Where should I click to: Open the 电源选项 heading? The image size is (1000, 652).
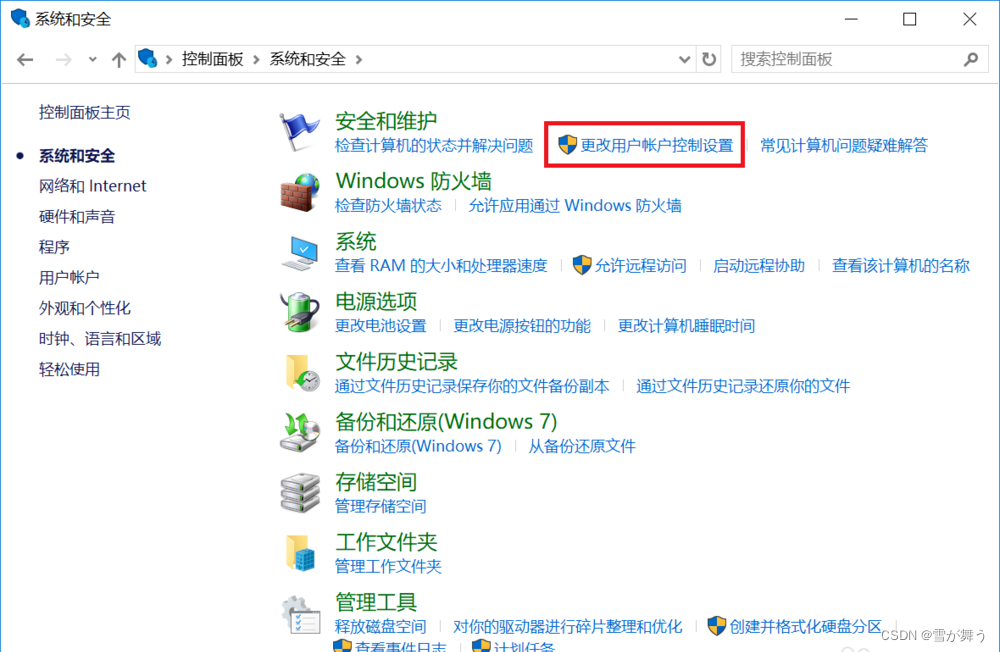tap(376, 301)
